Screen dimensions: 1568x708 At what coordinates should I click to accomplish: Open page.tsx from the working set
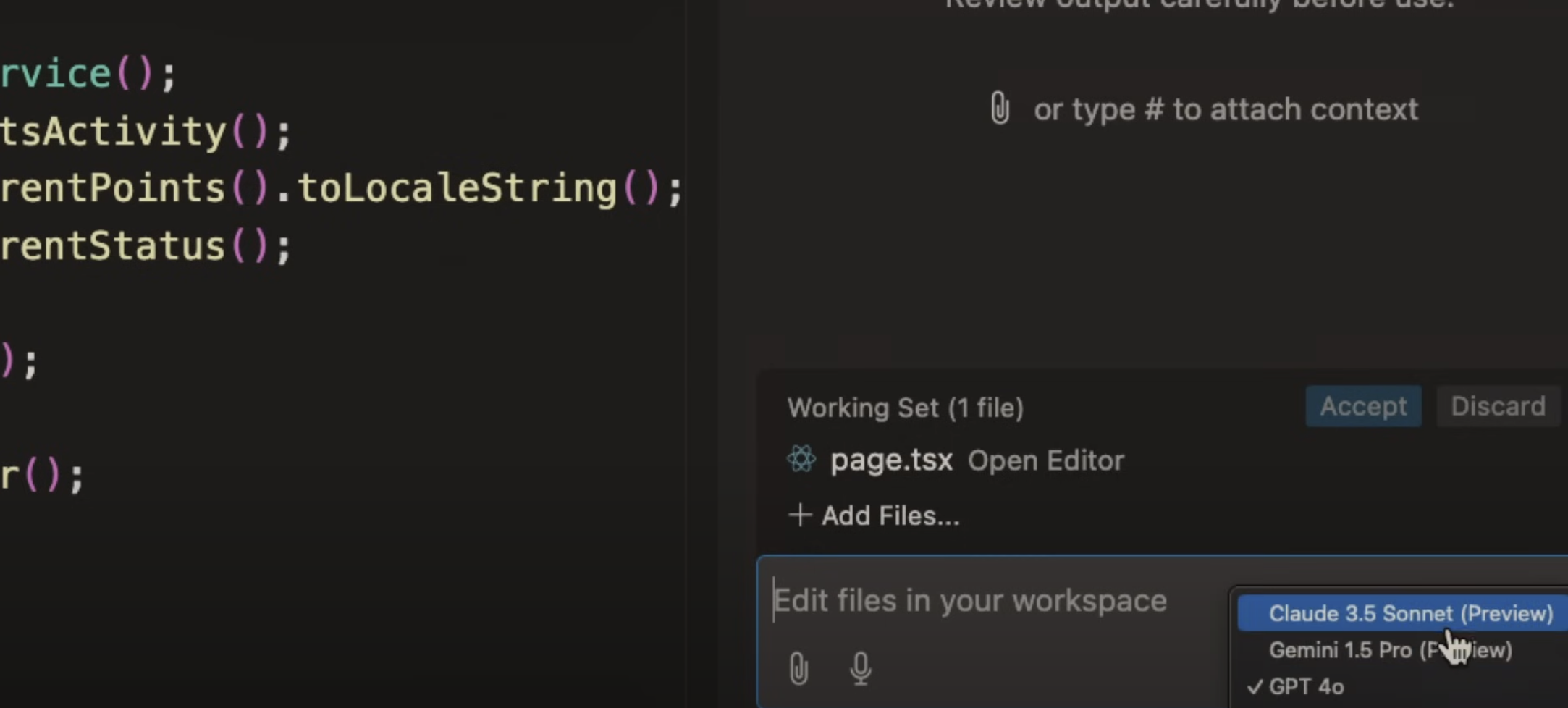pyautogui.click(x=890, y=460)
